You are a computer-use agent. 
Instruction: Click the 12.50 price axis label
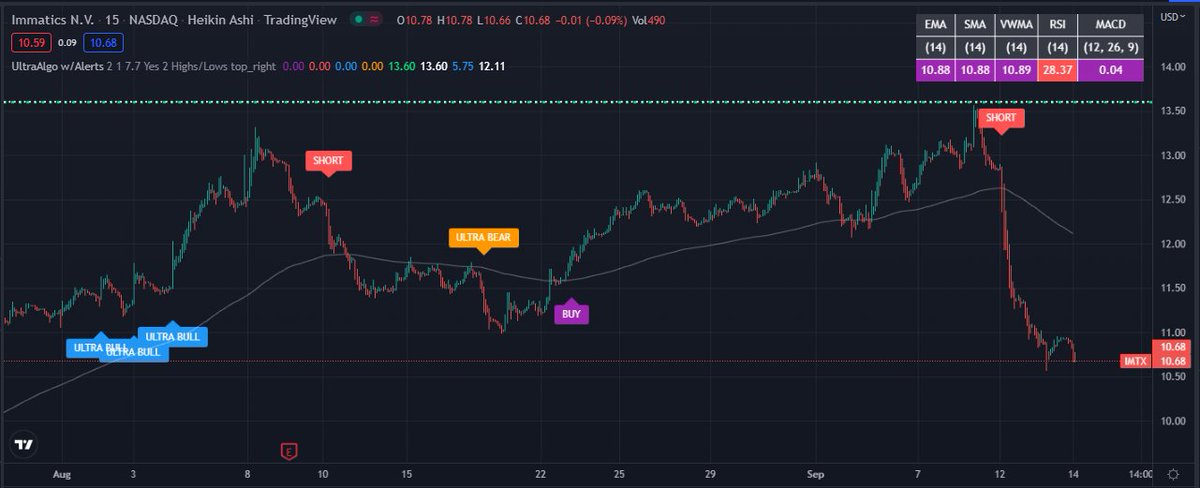tap(1172, 200)
